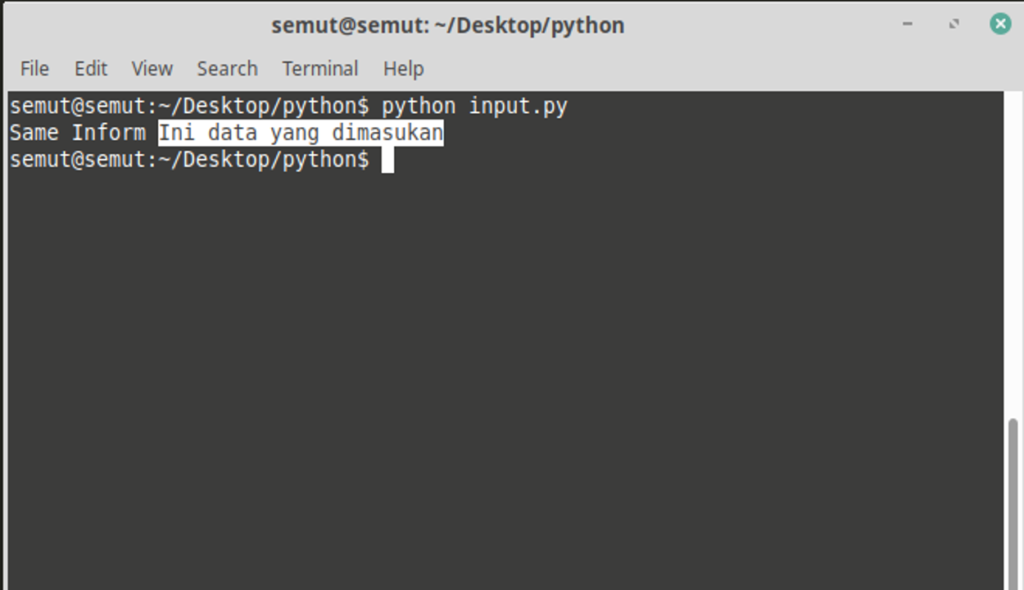Open the Edit menu
This screenshot has width=1024, height=590.
[90, 68]
